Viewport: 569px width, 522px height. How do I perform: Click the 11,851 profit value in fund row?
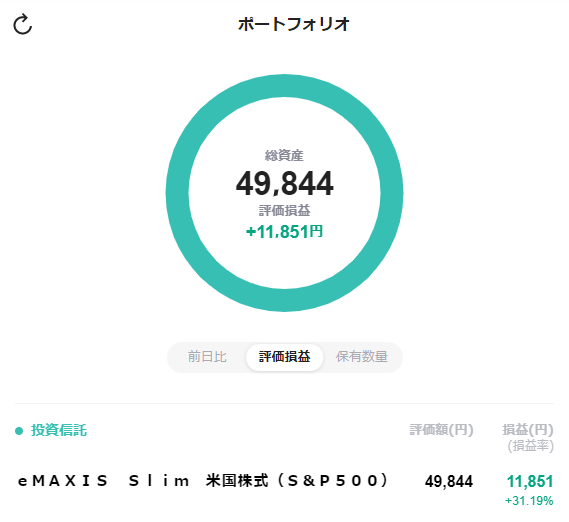[530, 482]
